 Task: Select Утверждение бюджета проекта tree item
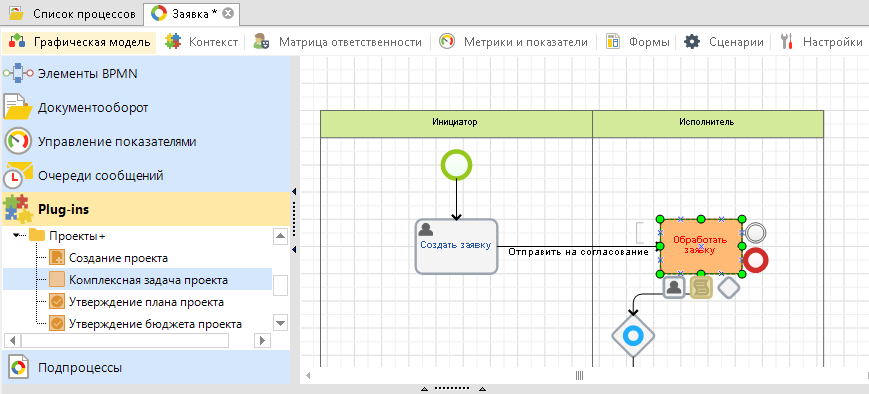point(155,324)
